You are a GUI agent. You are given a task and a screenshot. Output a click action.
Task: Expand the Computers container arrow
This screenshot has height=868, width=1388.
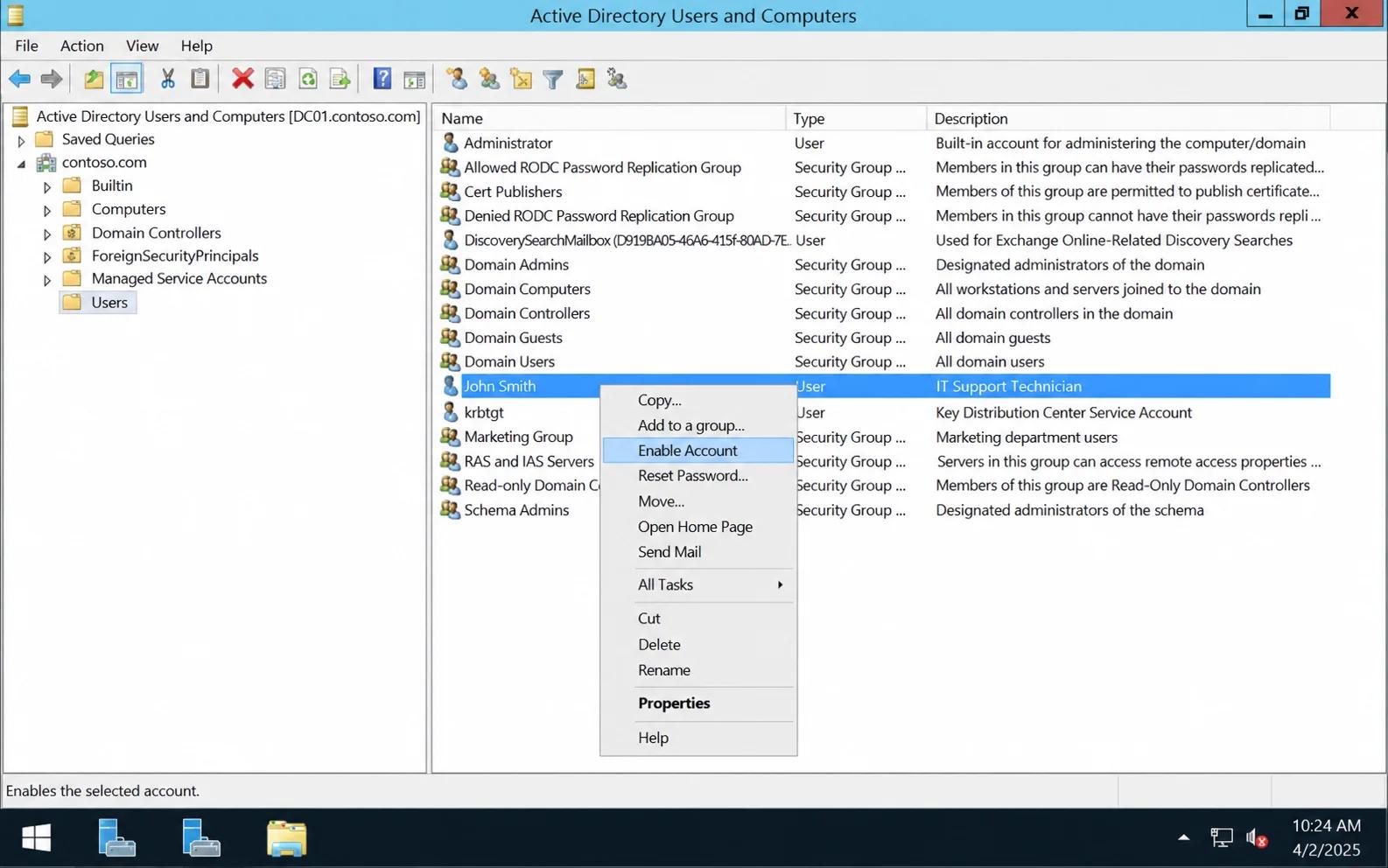pyautogui.click(x=47, y=210)
